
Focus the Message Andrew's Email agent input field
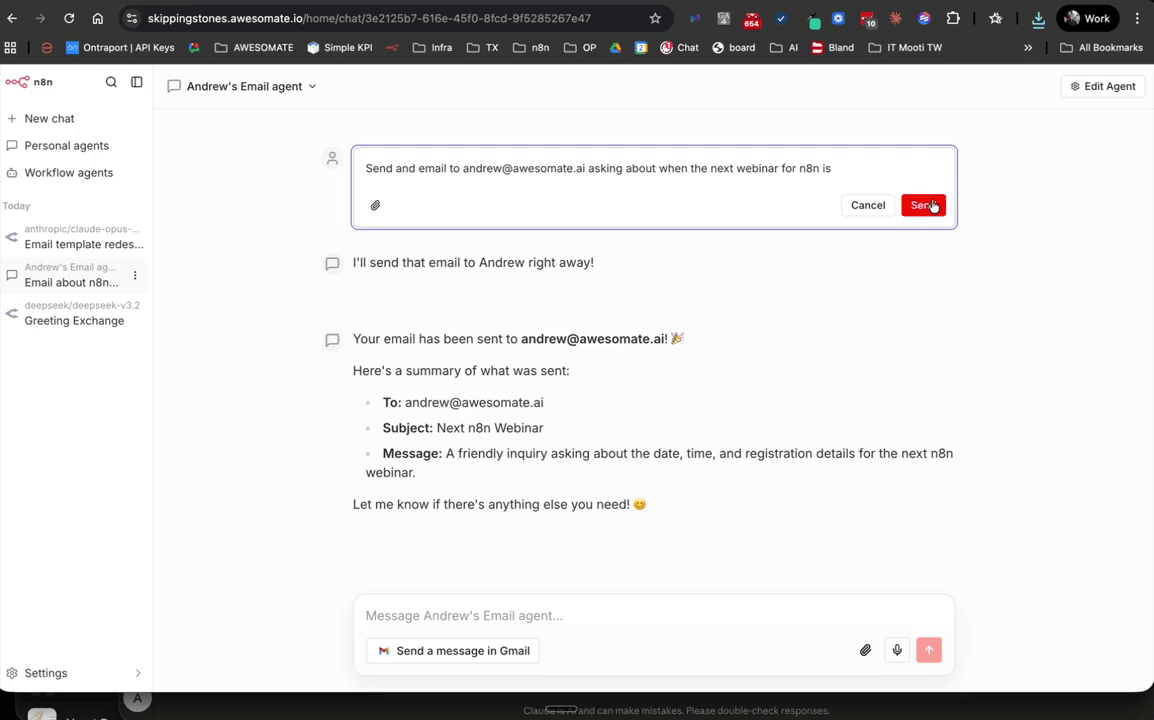(600, 615)
